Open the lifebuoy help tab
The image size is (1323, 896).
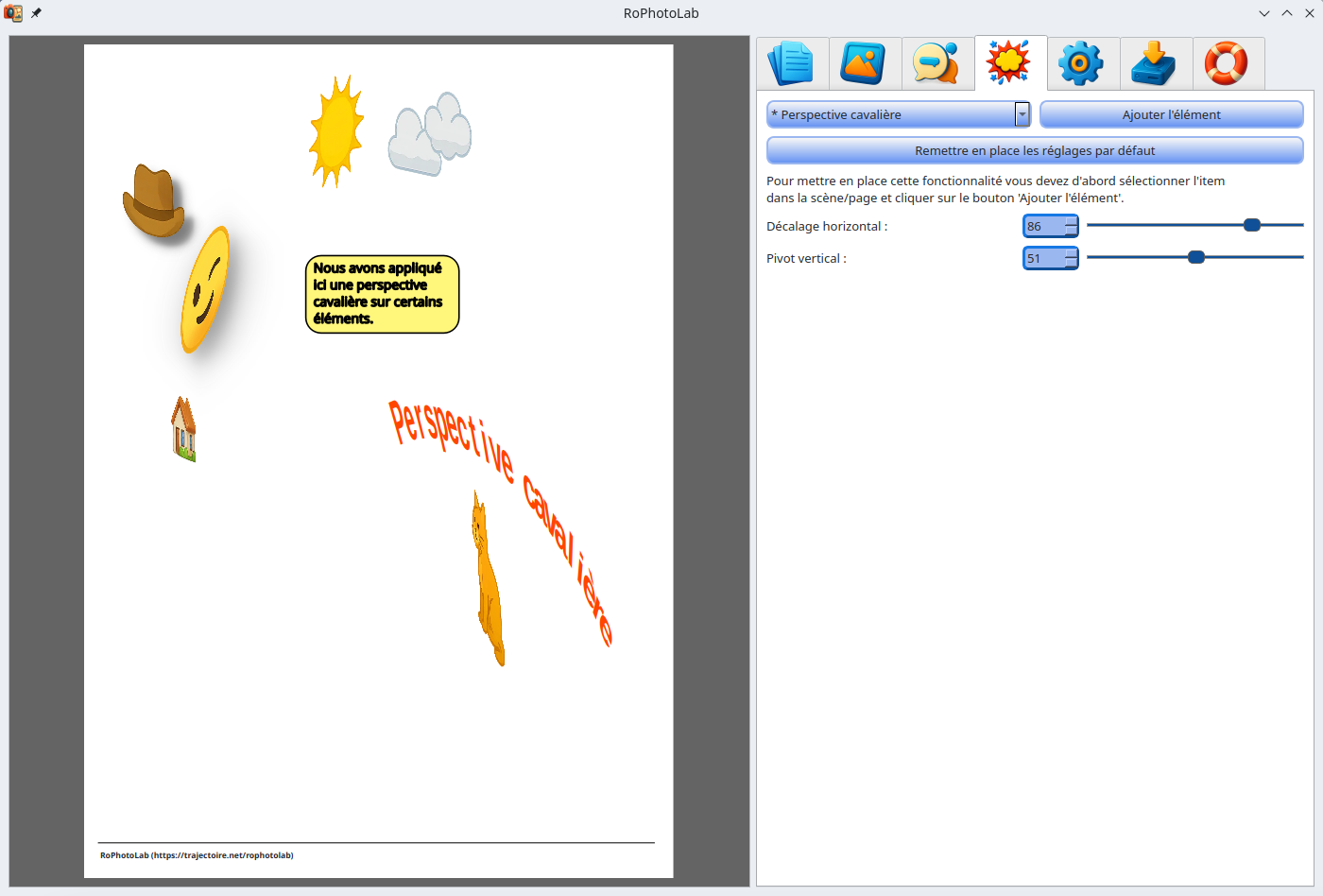click(x=1227, y=63)
